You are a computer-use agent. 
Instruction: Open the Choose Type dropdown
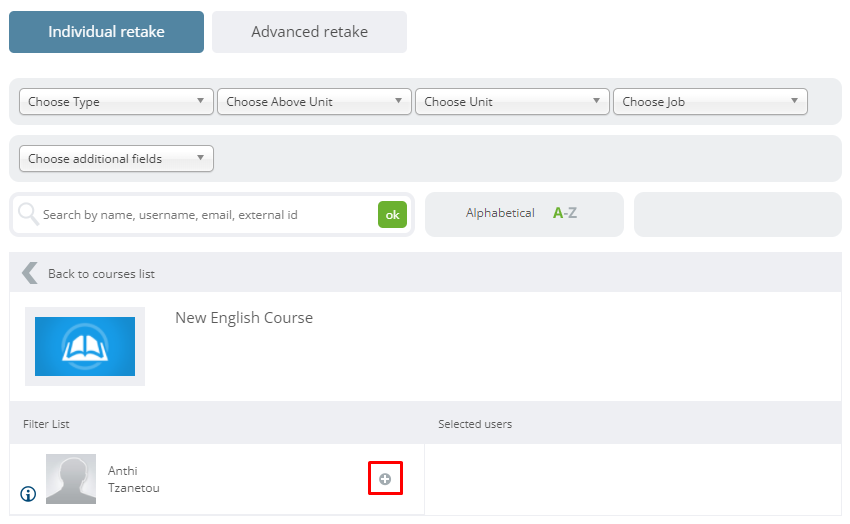click(x=116, y=102)
